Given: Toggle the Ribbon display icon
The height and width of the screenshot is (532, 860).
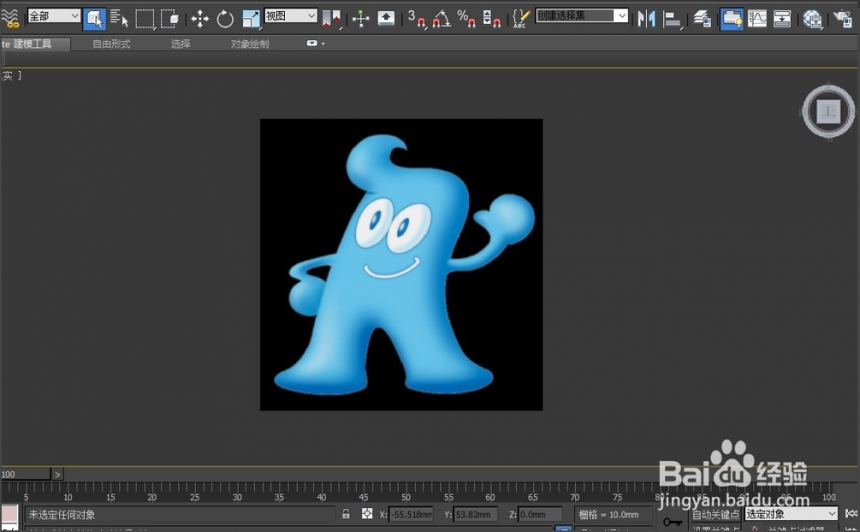Looking at the screenshot, I should pyautogui.click(x=732, y=19).
